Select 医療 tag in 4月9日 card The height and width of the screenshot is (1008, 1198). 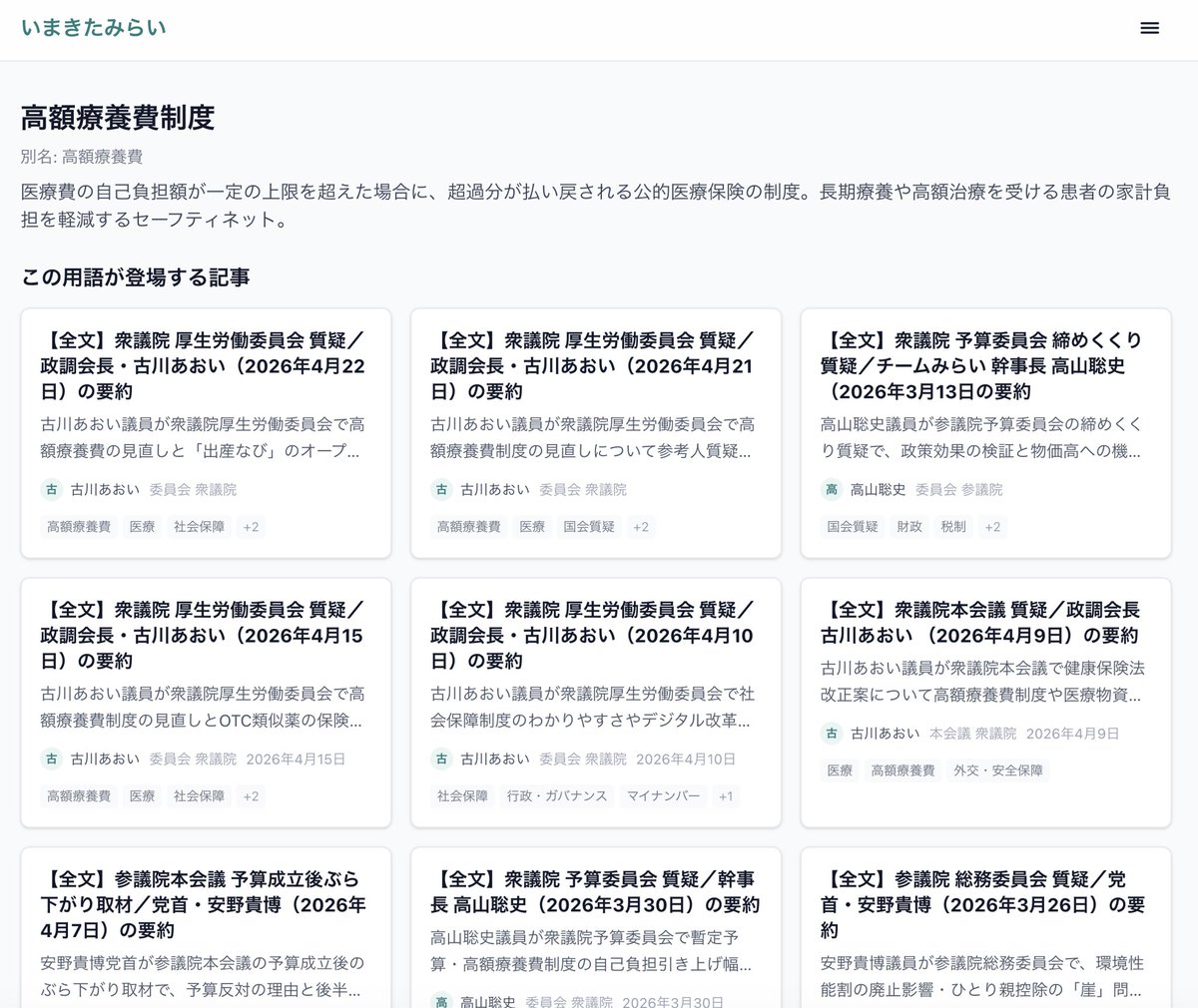coord(840,769)
